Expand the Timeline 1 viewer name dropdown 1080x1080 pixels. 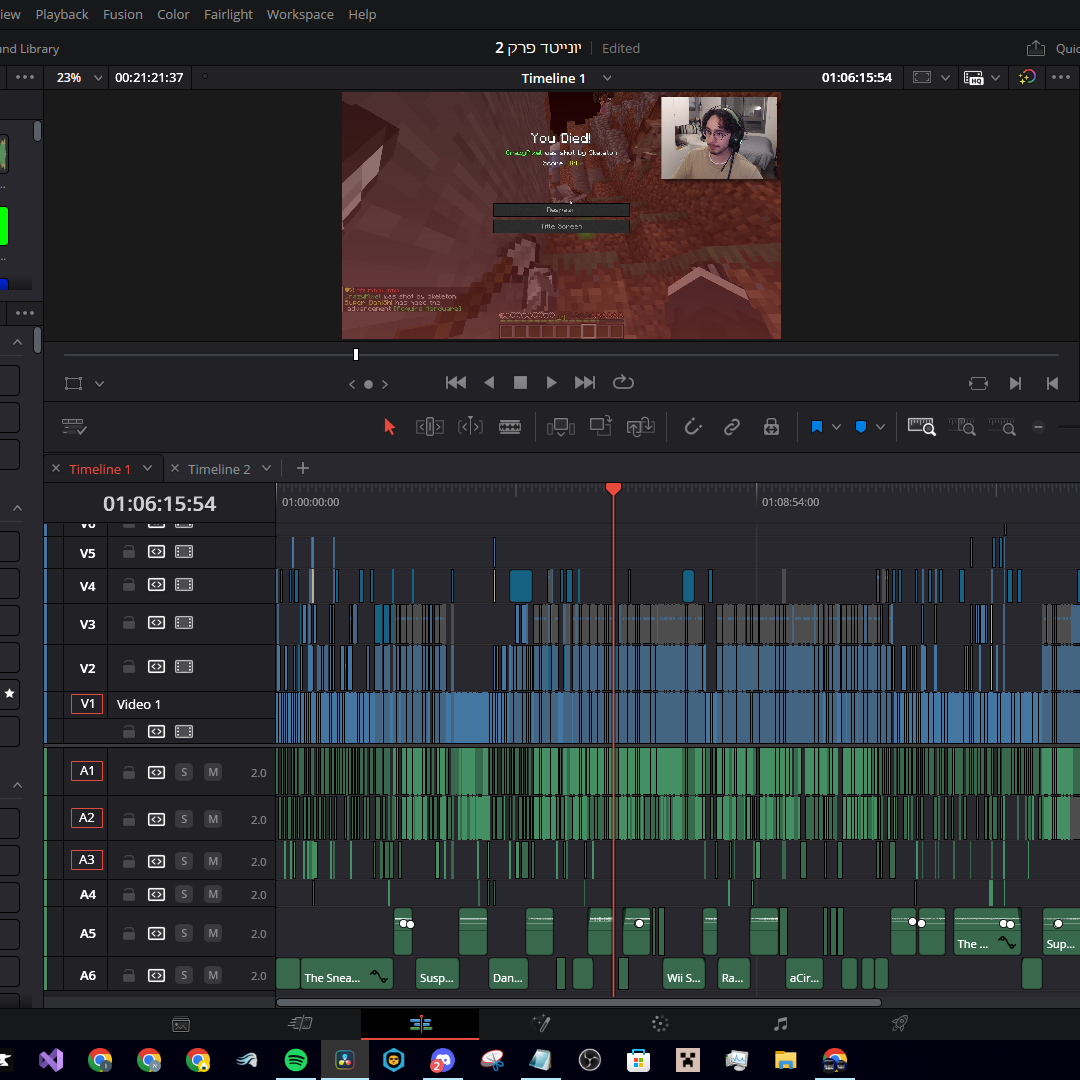[607, 78]
